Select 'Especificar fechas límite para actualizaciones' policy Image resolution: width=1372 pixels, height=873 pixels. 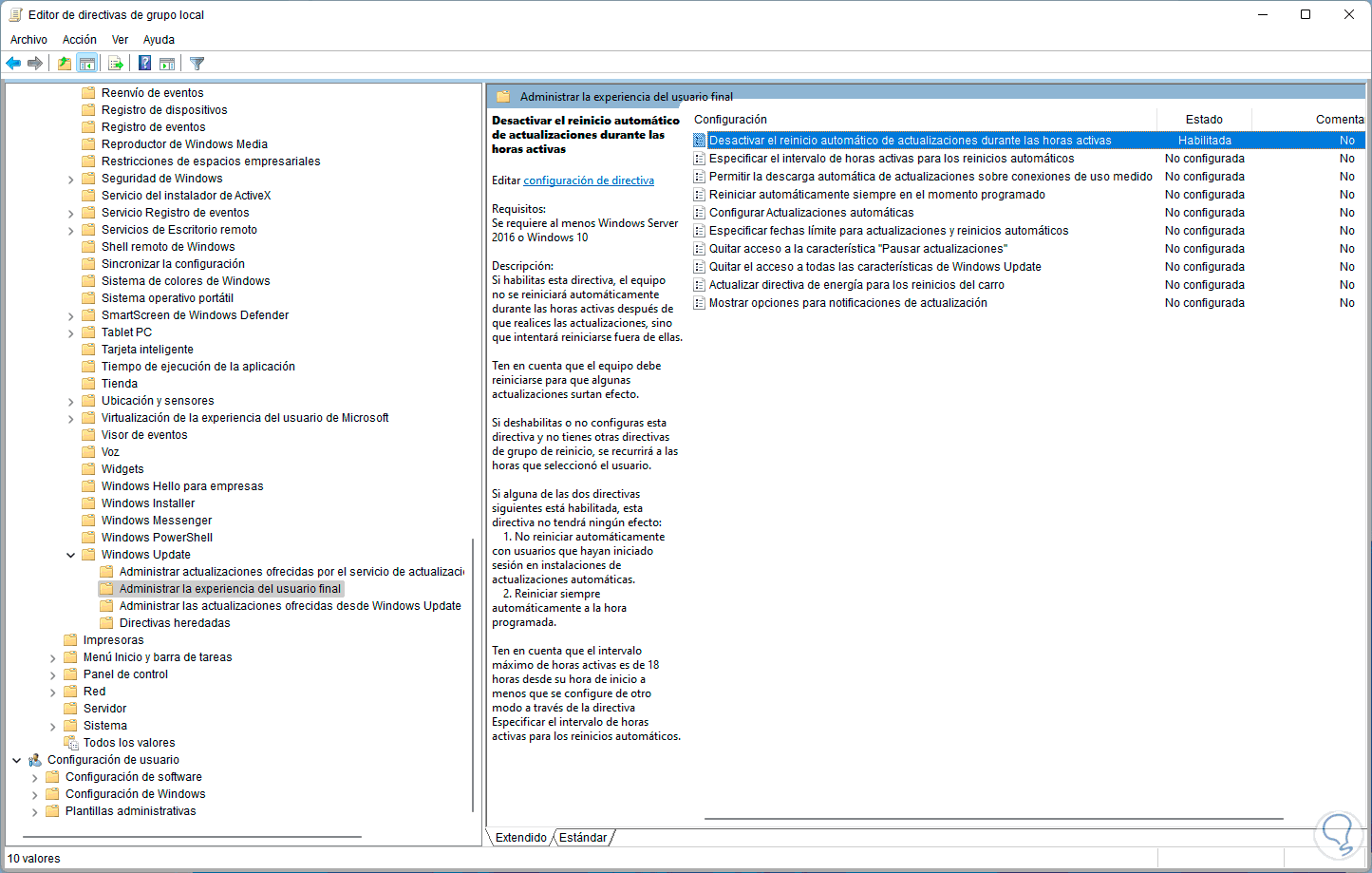coord(889,231)
